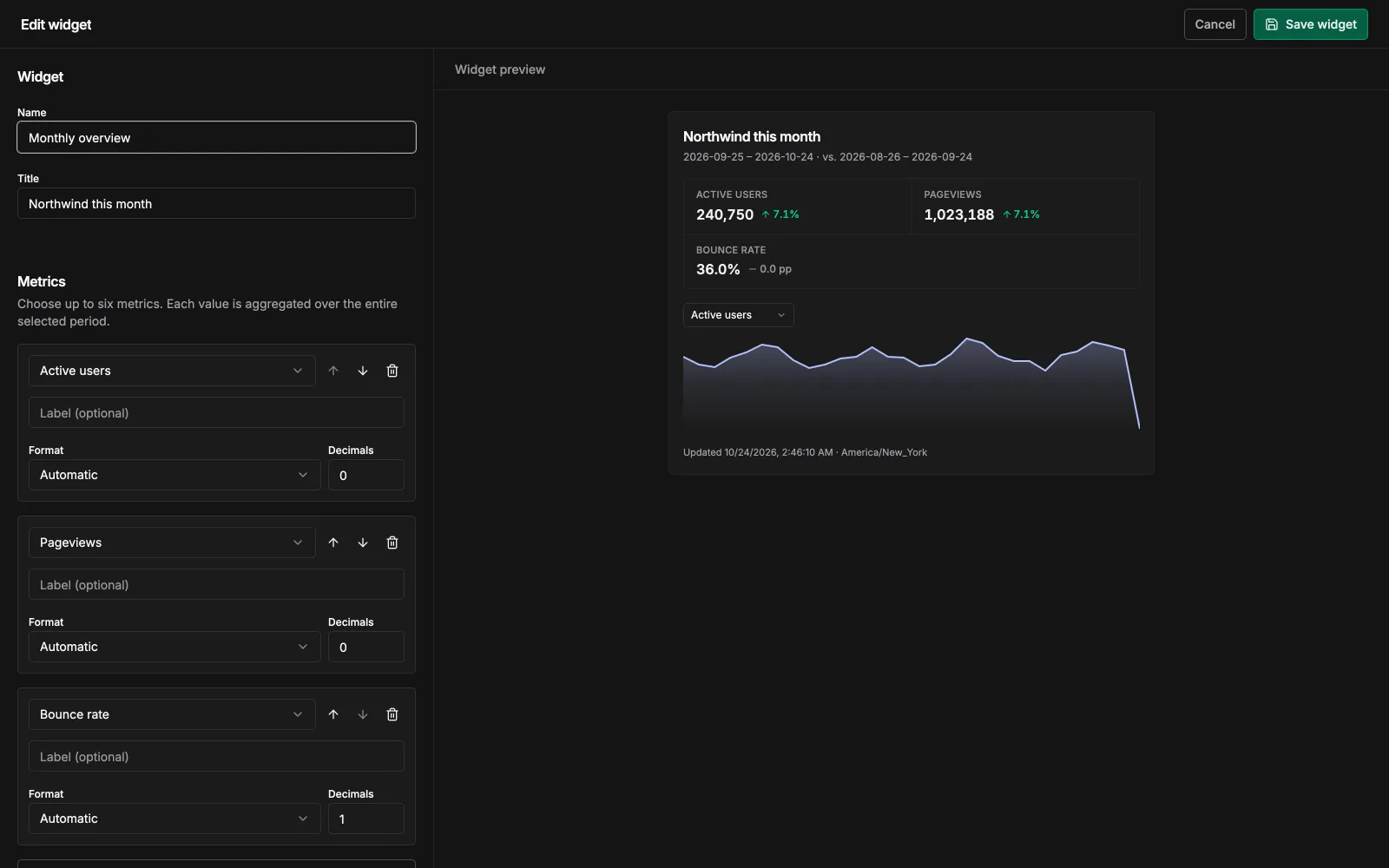Click Bounce rate value 36.0% in preview
This screenshot has height=868, width=1389.
click(718, 269)
